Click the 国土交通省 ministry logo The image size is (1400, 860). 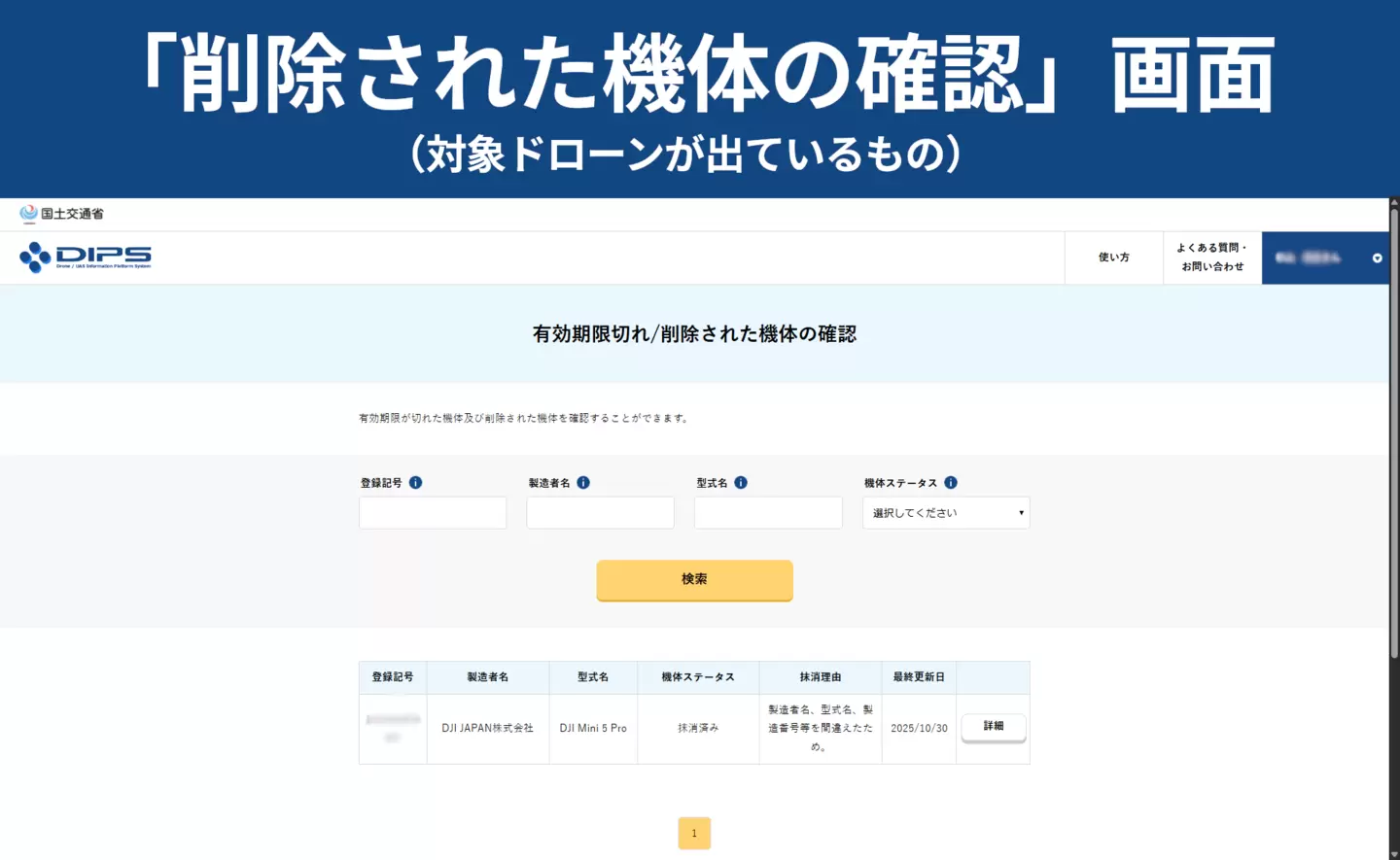click(61, 214)
